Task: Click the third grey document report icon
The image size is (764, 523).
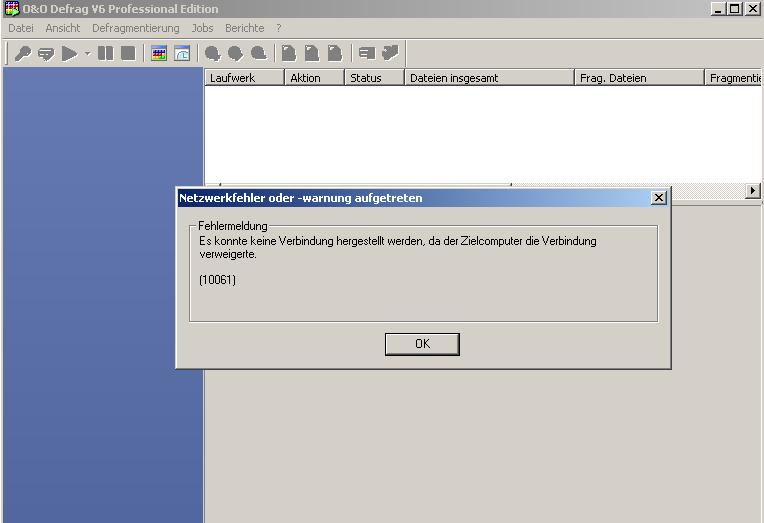Action: [335, 53]
